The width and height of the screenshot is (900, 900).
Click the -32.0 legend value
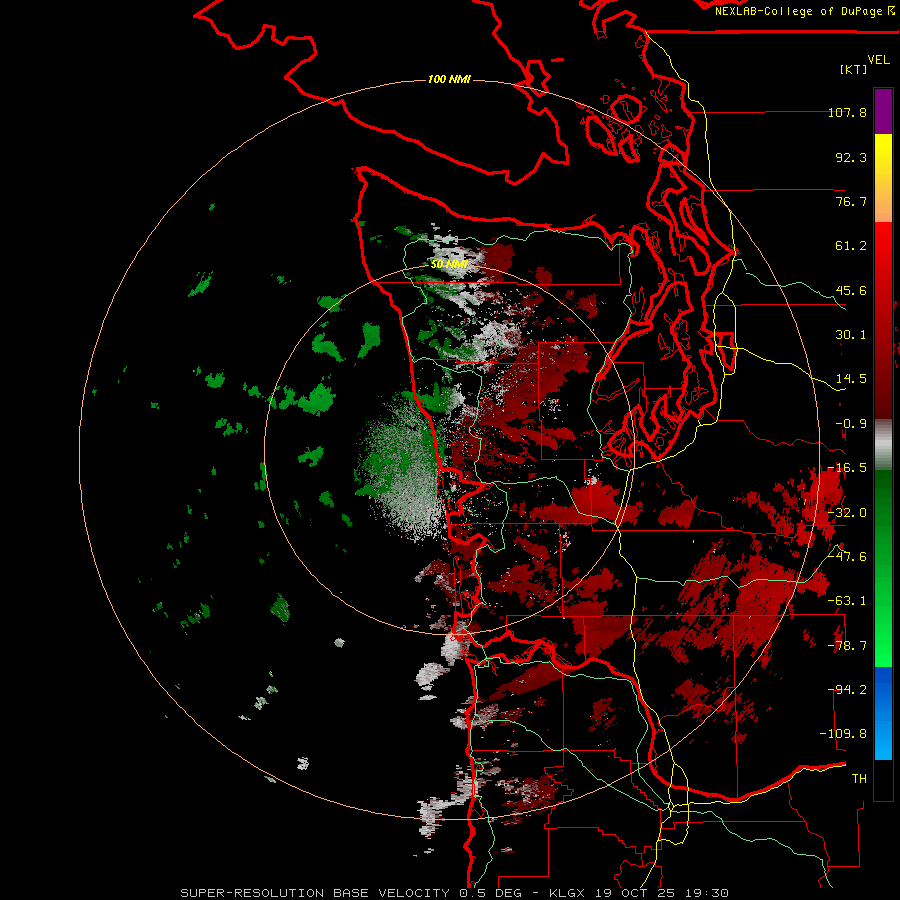pos(847,513)
